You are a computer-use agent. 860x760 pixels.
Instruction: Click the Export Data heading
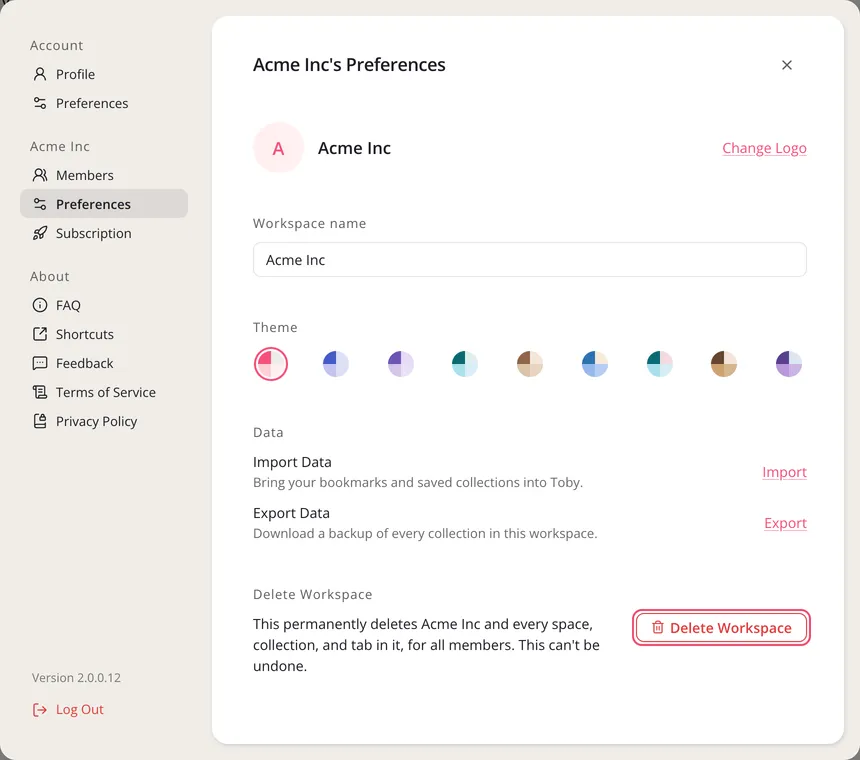pyautogui.click(x=291, y=513)
